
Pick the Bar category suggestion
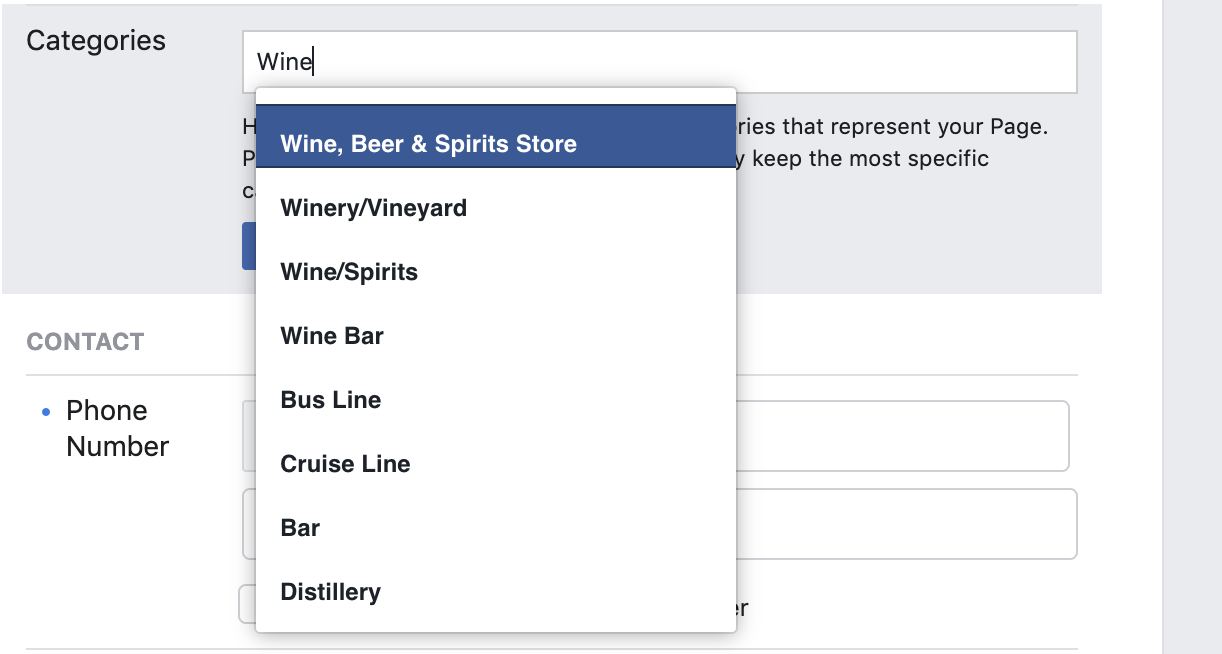(496, 528)
